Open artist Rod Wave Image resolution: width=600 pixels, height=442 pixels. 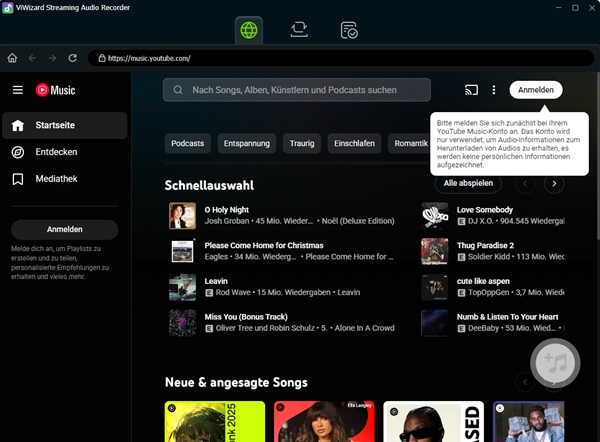(x=233, y=292)
